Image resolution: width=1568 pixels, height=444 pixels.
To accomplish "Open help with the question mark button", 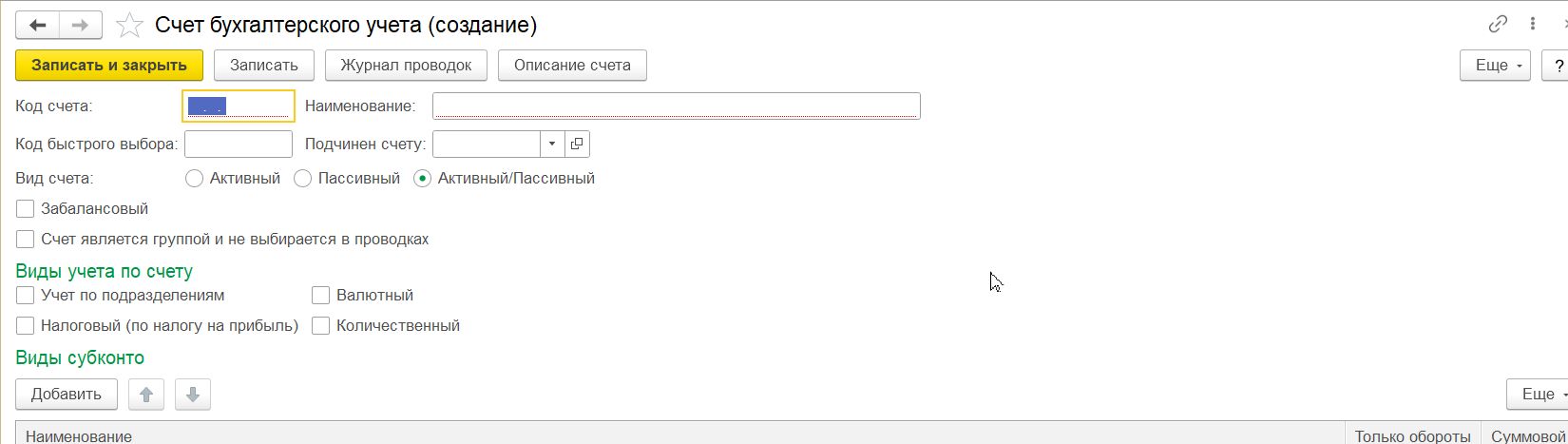I will (1558, 66).
